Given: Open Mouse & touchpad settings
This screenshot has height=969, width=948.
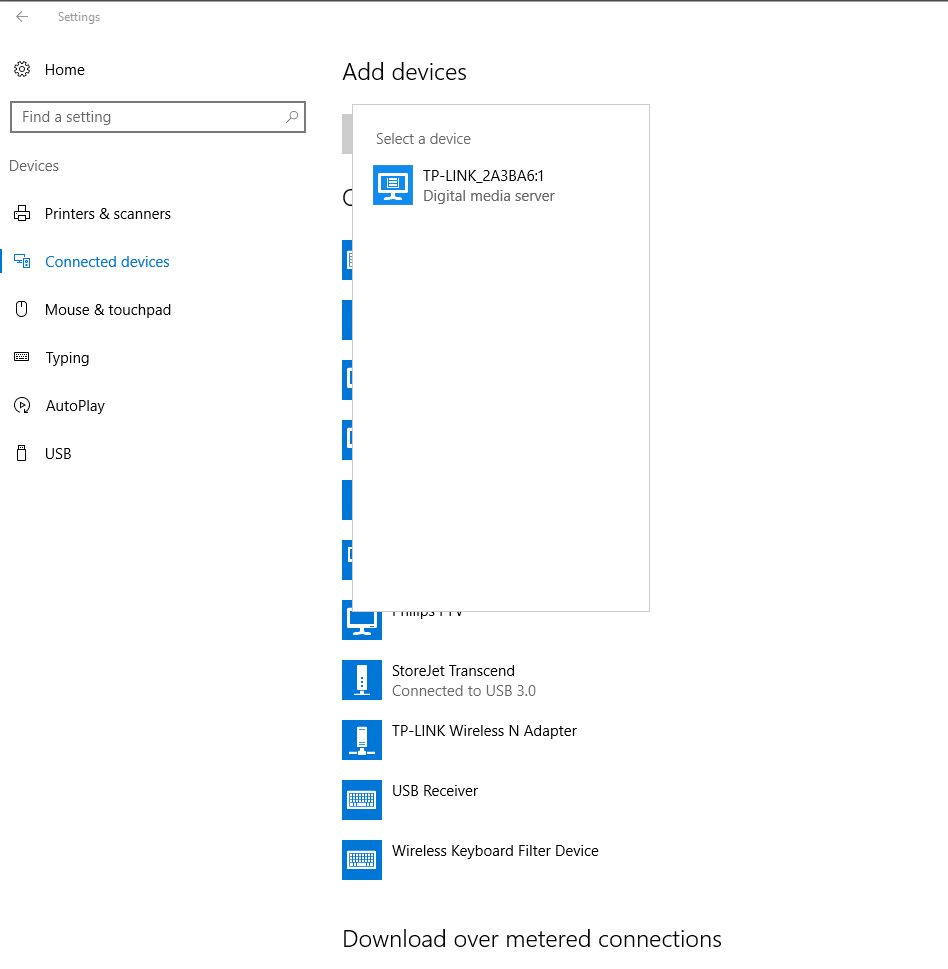Looking at the screenshot, I should click(108, 310).
